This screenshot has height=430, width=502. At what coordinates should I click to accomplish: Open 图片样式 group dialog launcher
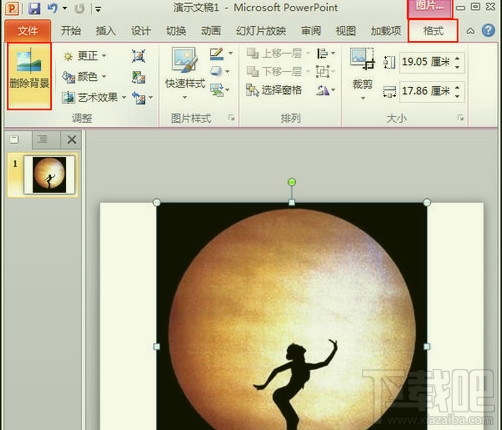click(x=231, y=117)
